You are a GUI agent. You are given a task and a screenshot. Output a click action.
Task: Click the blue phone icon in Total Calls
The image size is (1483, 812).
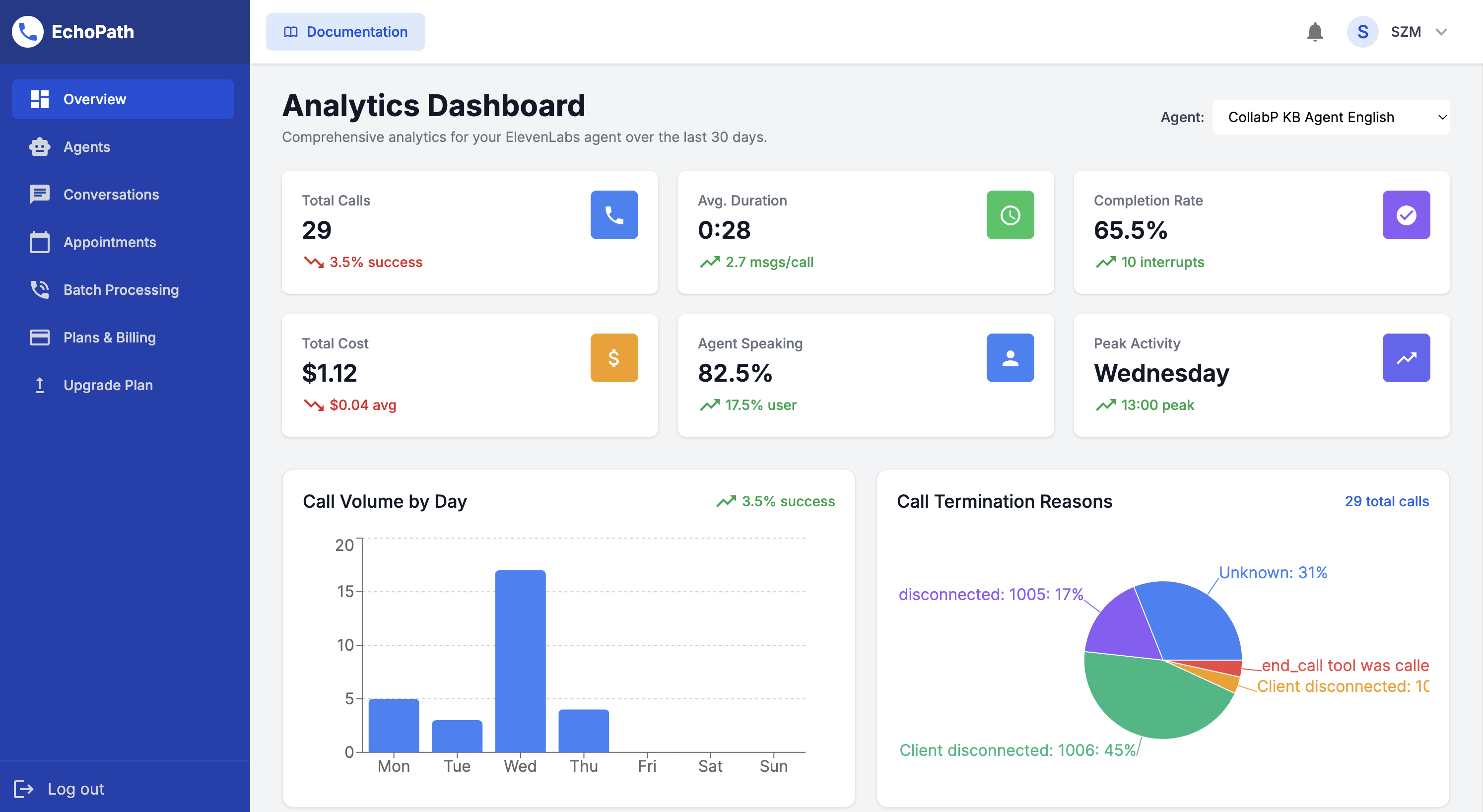click(613, 215)
